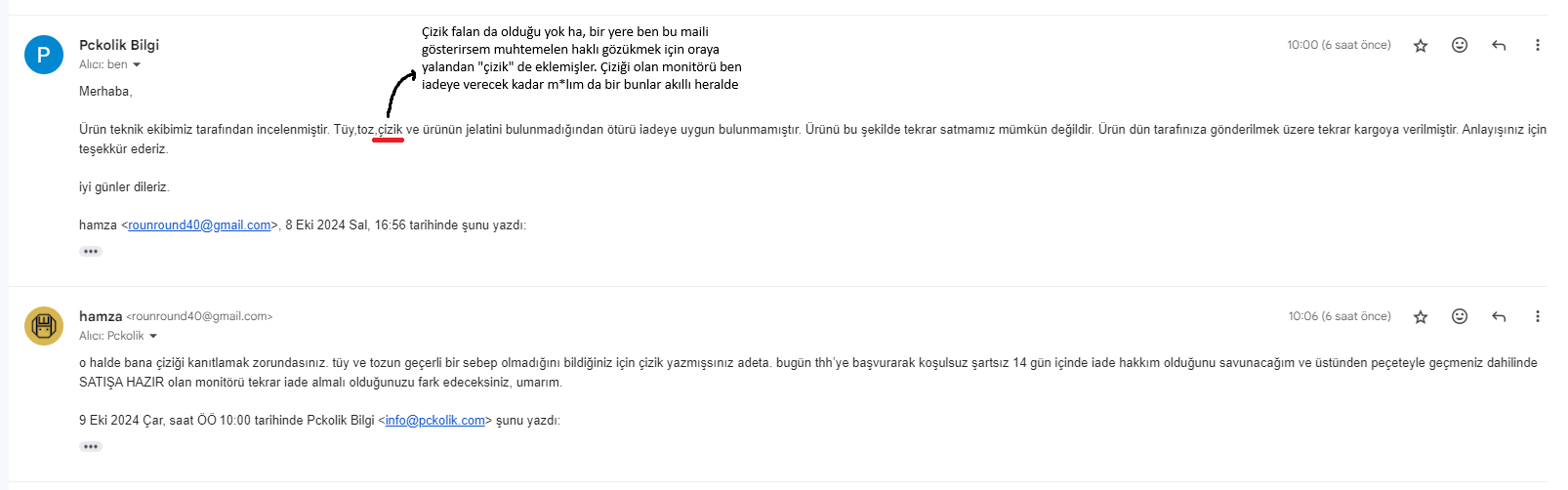Click hamza's yellow profile avatar

[x=44, y=326]
